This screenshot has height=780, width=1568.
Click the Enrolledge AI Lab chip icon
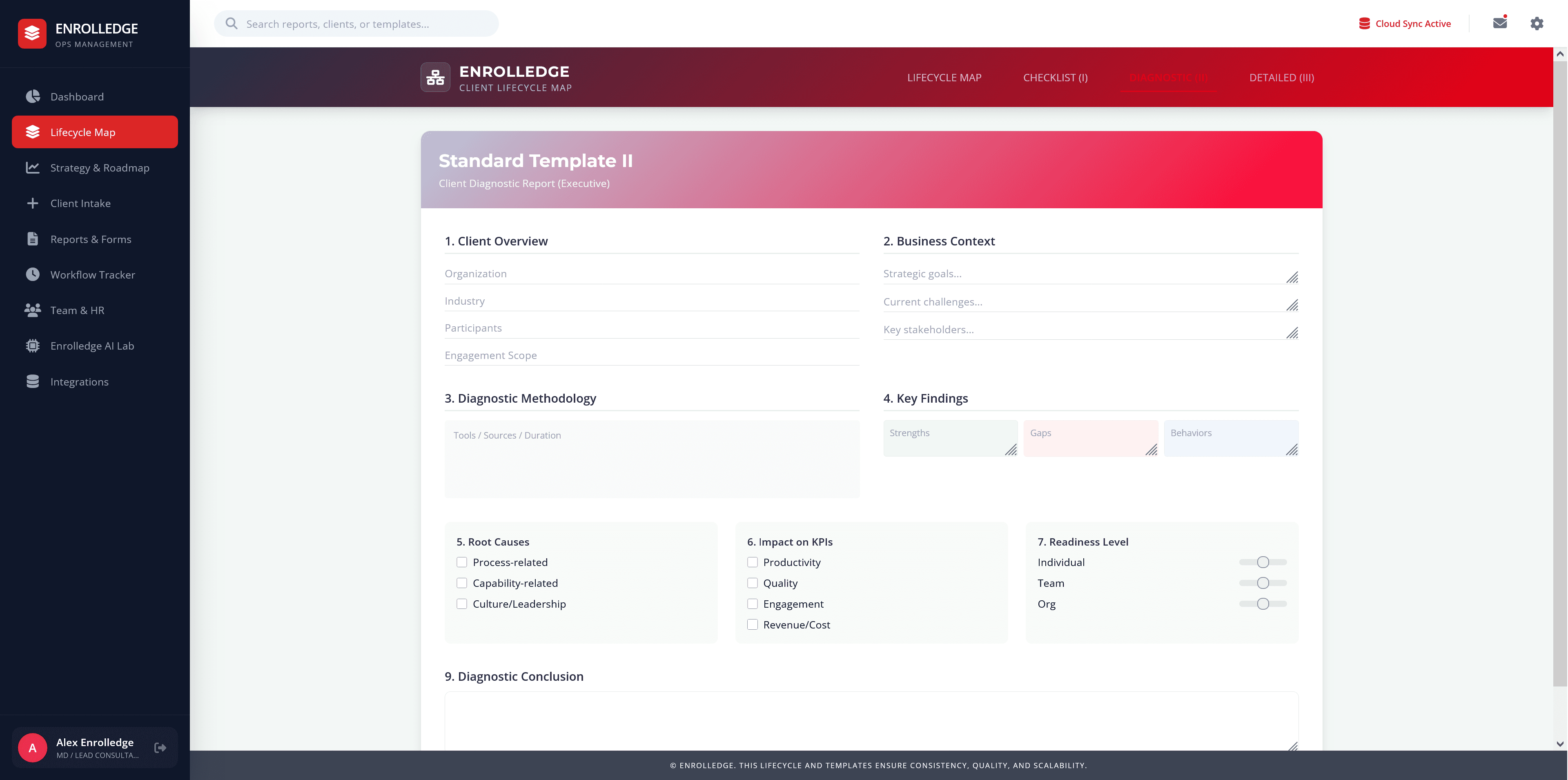pyautogui.click(x=33, y=346)
